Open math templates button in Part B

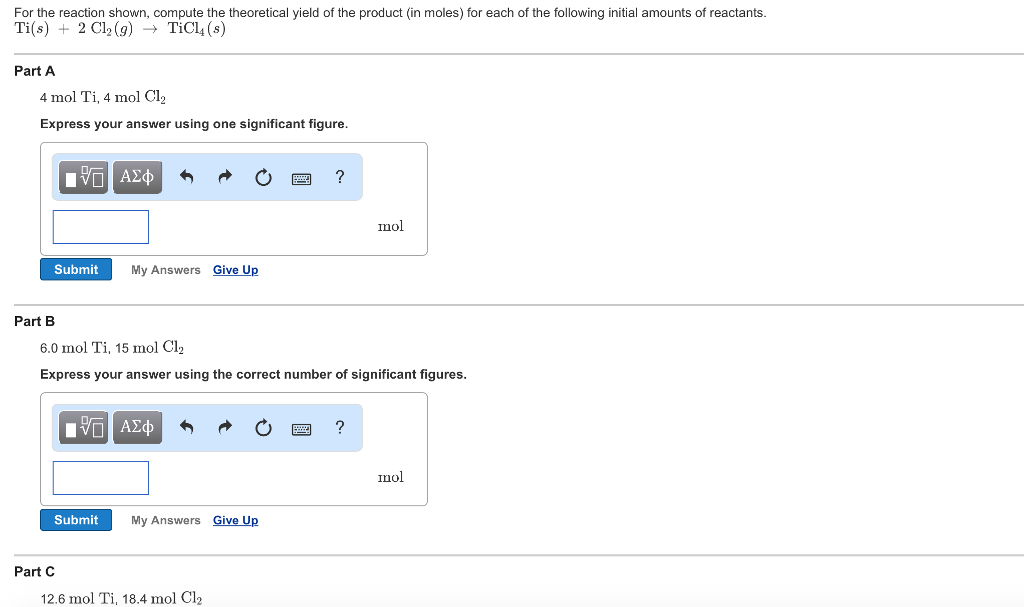click(x=83, y=427)
